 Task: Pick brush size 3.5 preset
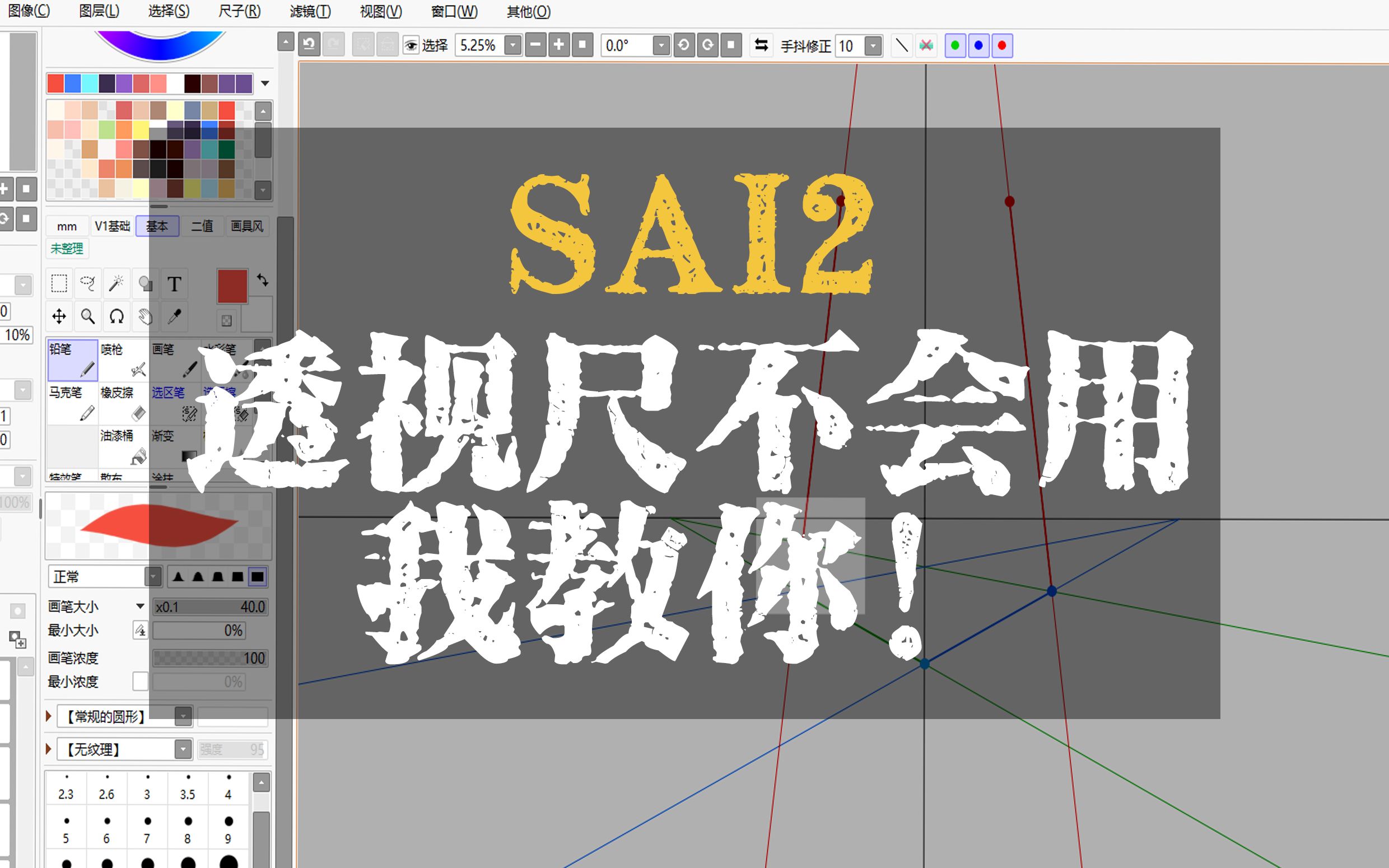(x=188, y=787)
